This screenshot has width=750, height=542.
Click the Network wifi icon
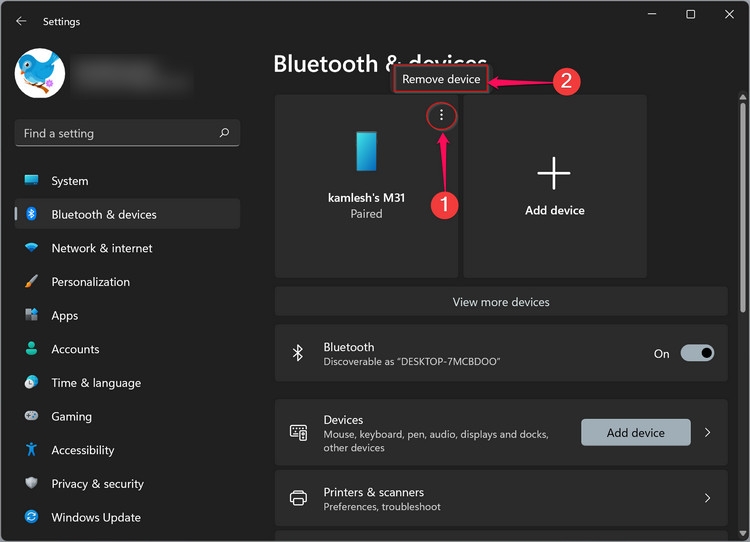[32, 247]
